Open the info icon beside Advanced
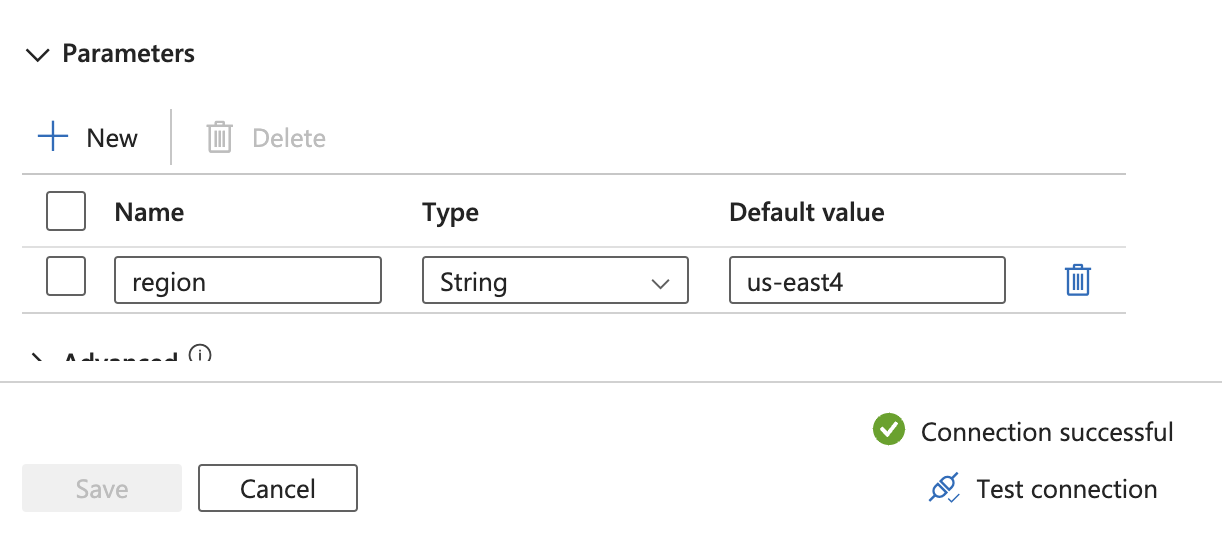 200,355
